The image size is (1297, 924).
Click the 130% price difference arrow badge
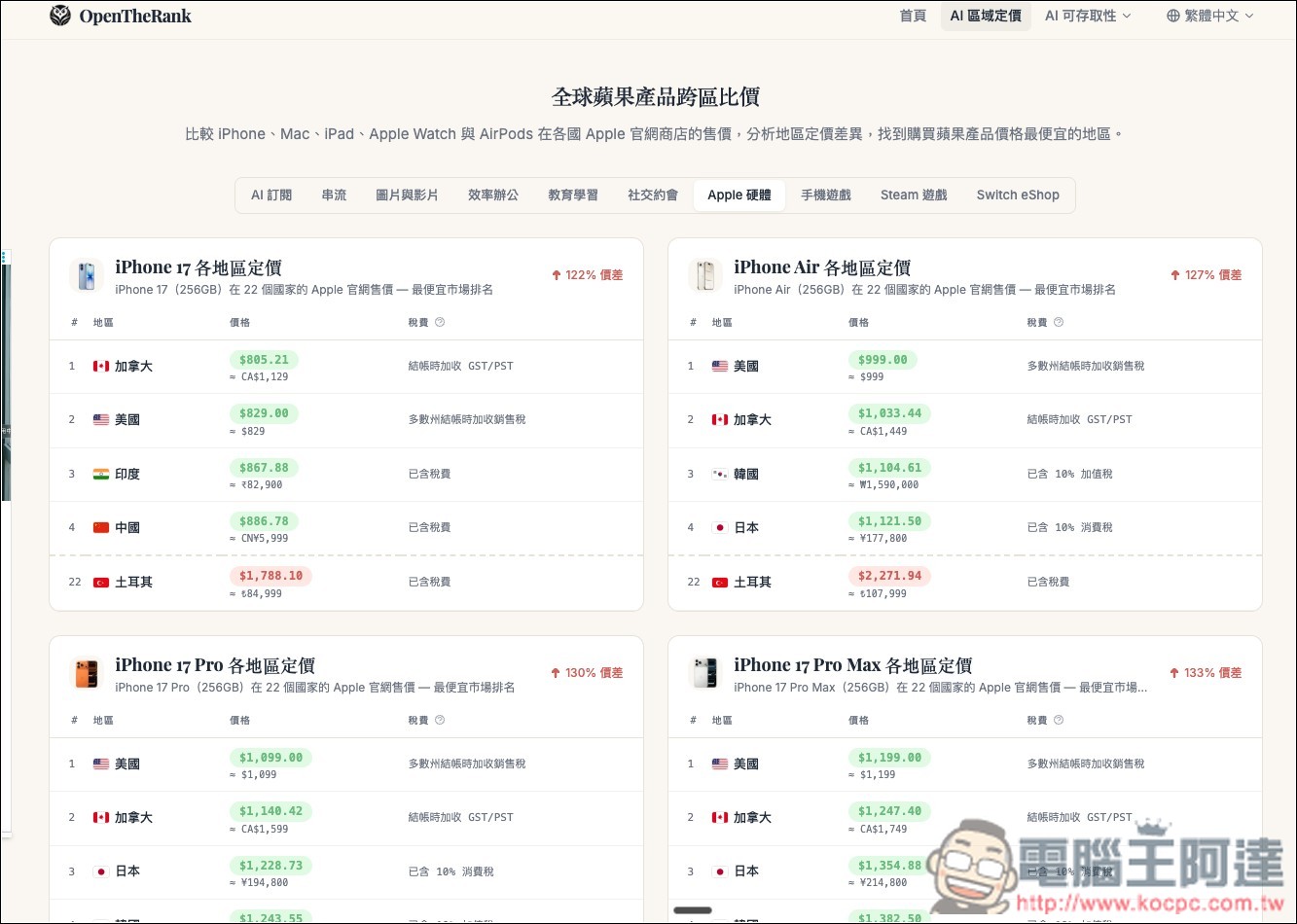click(587, 673)
